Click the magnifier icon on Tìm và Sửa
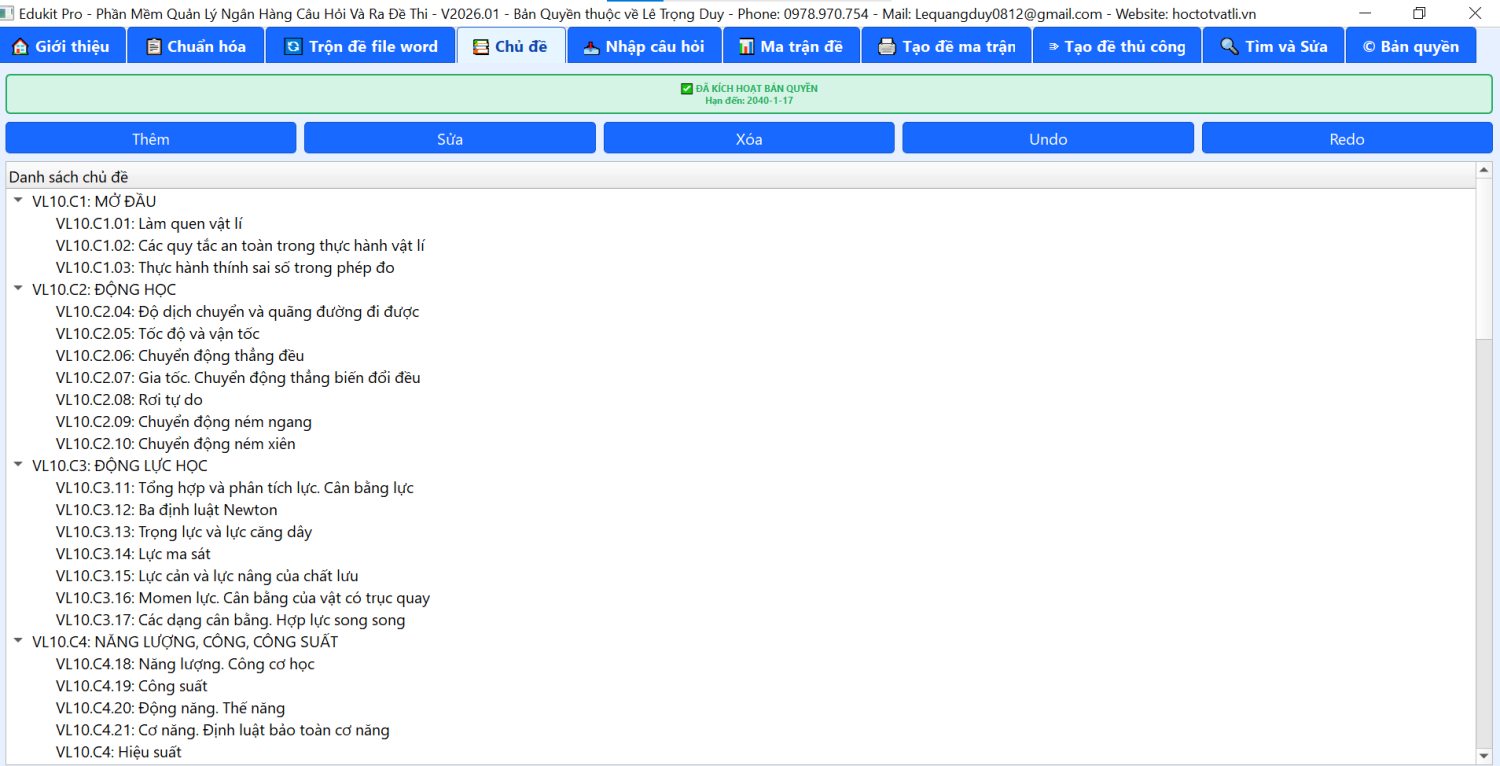This screenshot has height=766, width=1500. click(x=1229, y=47)
